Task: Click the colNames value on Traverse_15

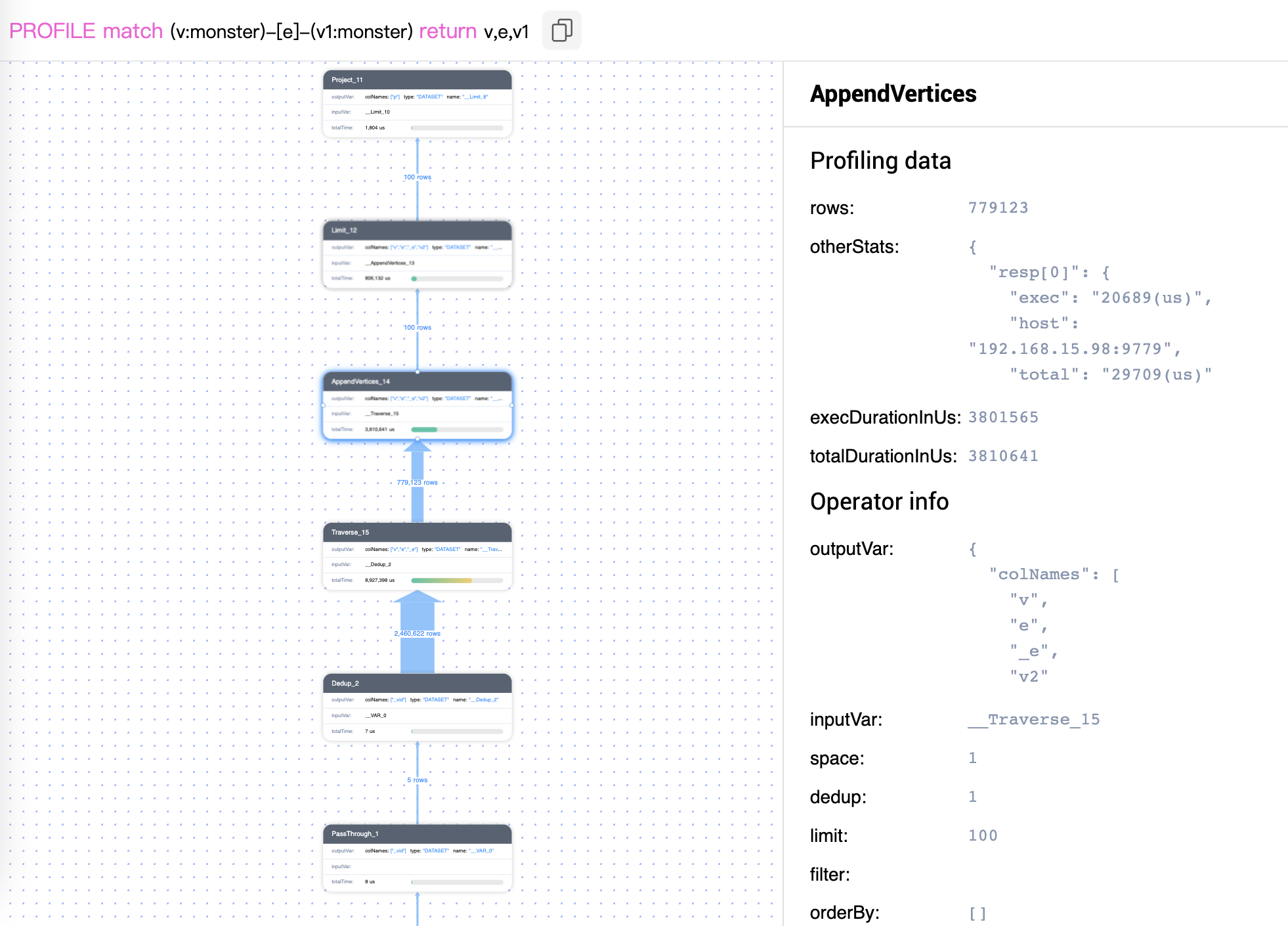Action: click(x=404, y=549)
